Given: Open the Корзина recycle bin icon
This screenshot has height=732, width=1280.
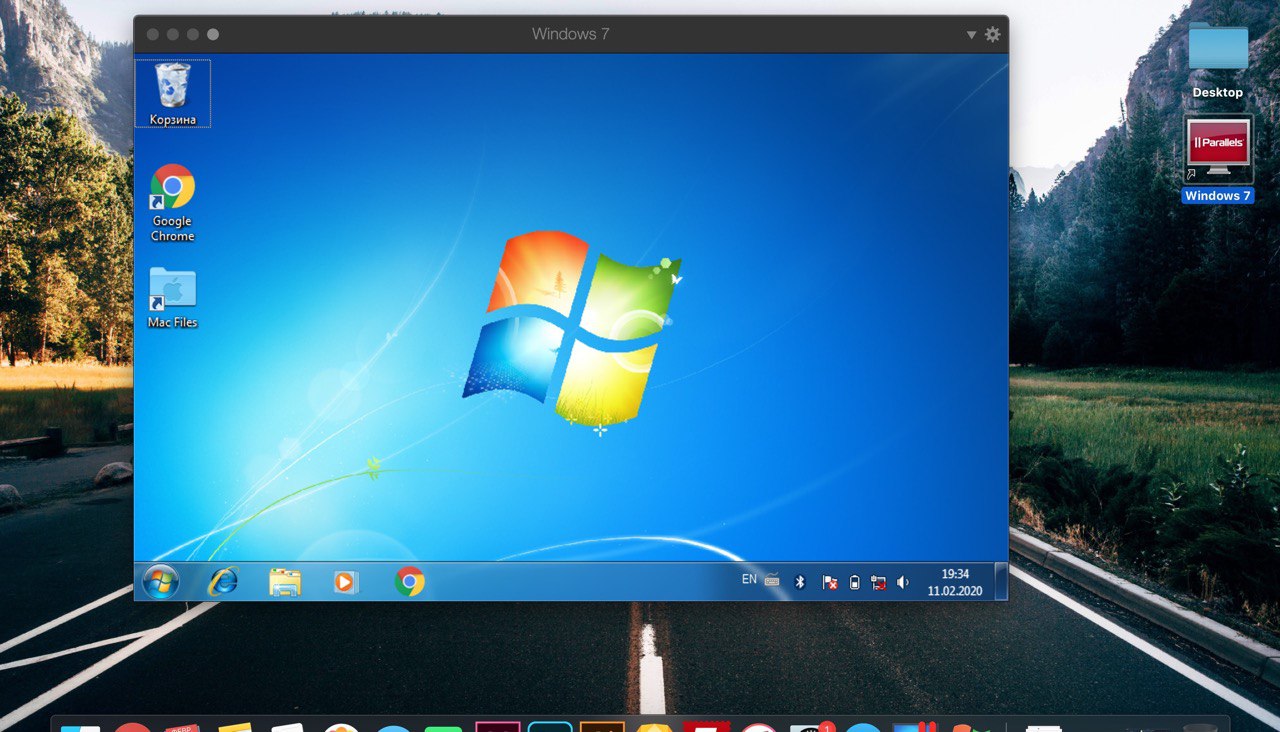Looking at the screenshot, I should click(173, 93).
